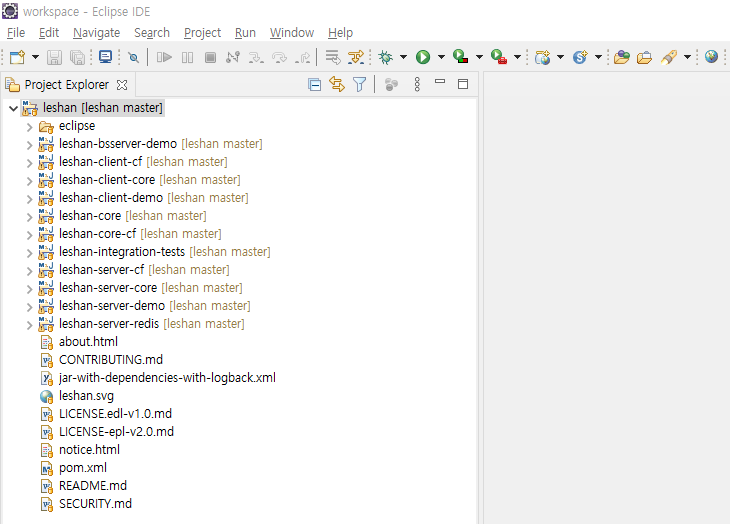The image size is (730, 524).
Task: Select jar-with-dependencies-with-logback.xml file
Action: coord(158,378)
